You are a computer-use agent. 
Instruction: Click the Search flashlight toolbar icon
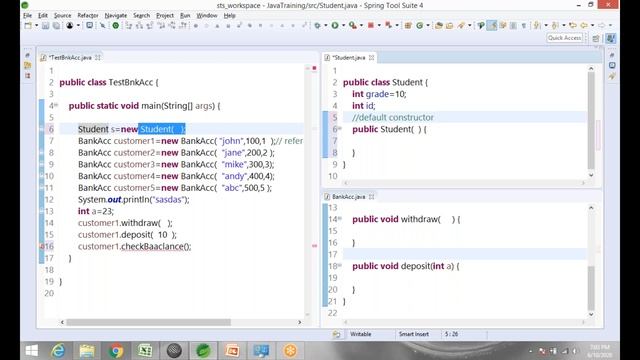click(x=461, y=25)
